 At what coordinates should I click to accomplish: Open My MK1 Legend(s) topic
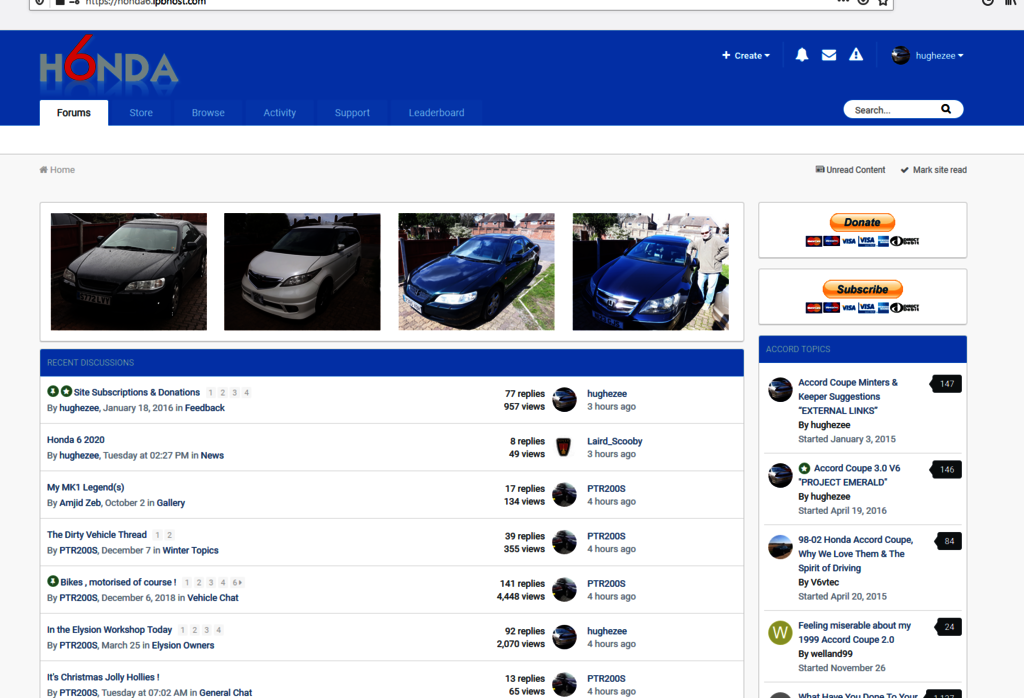86,487
